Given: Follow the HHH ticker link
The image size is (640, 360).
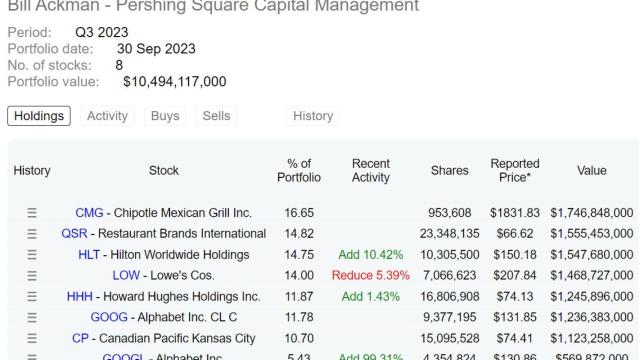Looking at the screenshot, I should point(80,296).
